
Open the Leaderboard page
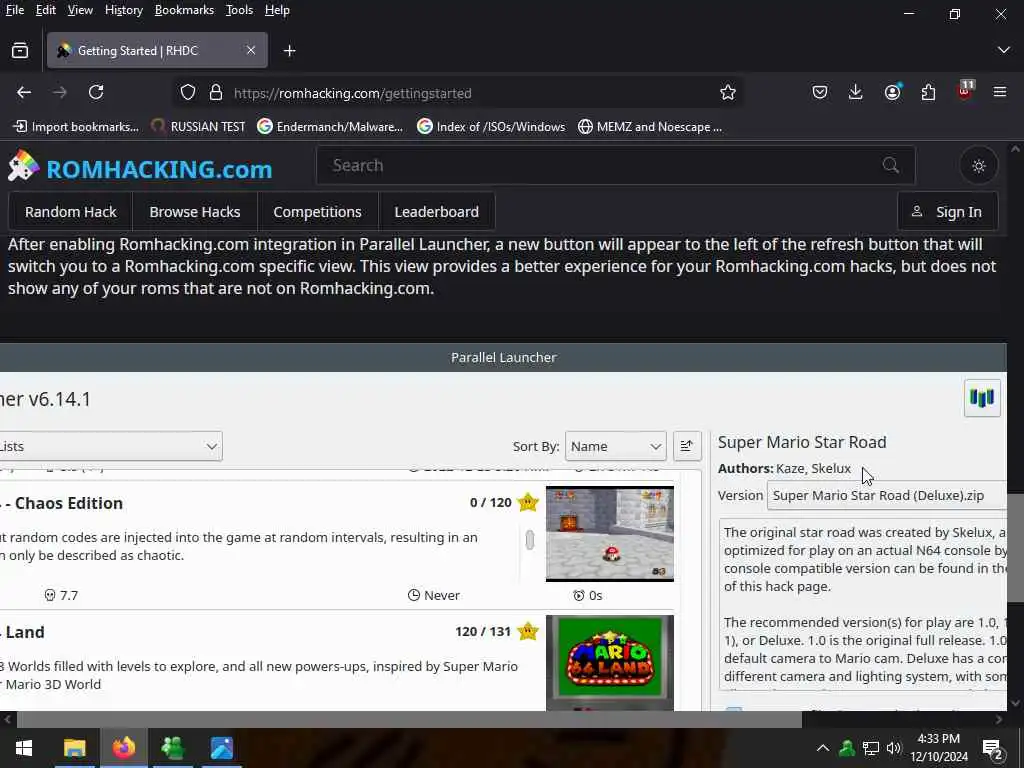(436, 212)
